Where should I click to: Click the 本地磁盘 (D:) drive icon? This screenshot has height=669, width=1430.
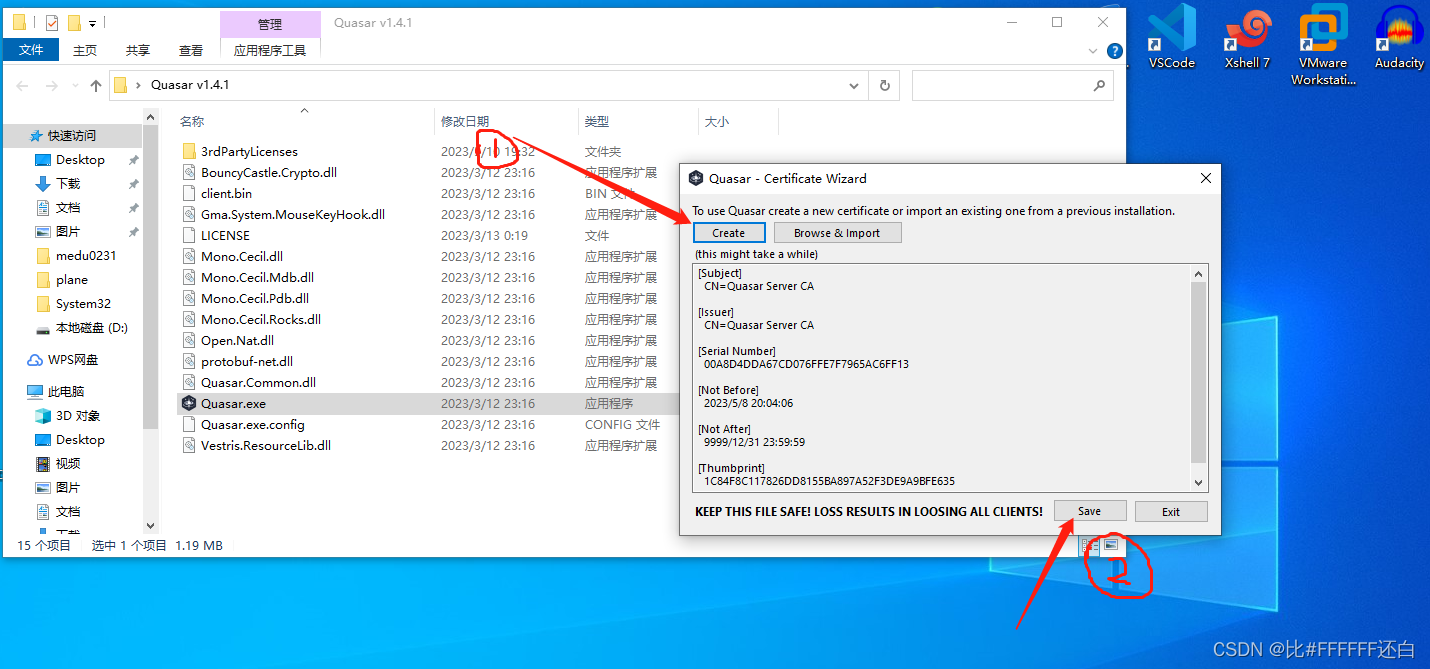point(43,327)
